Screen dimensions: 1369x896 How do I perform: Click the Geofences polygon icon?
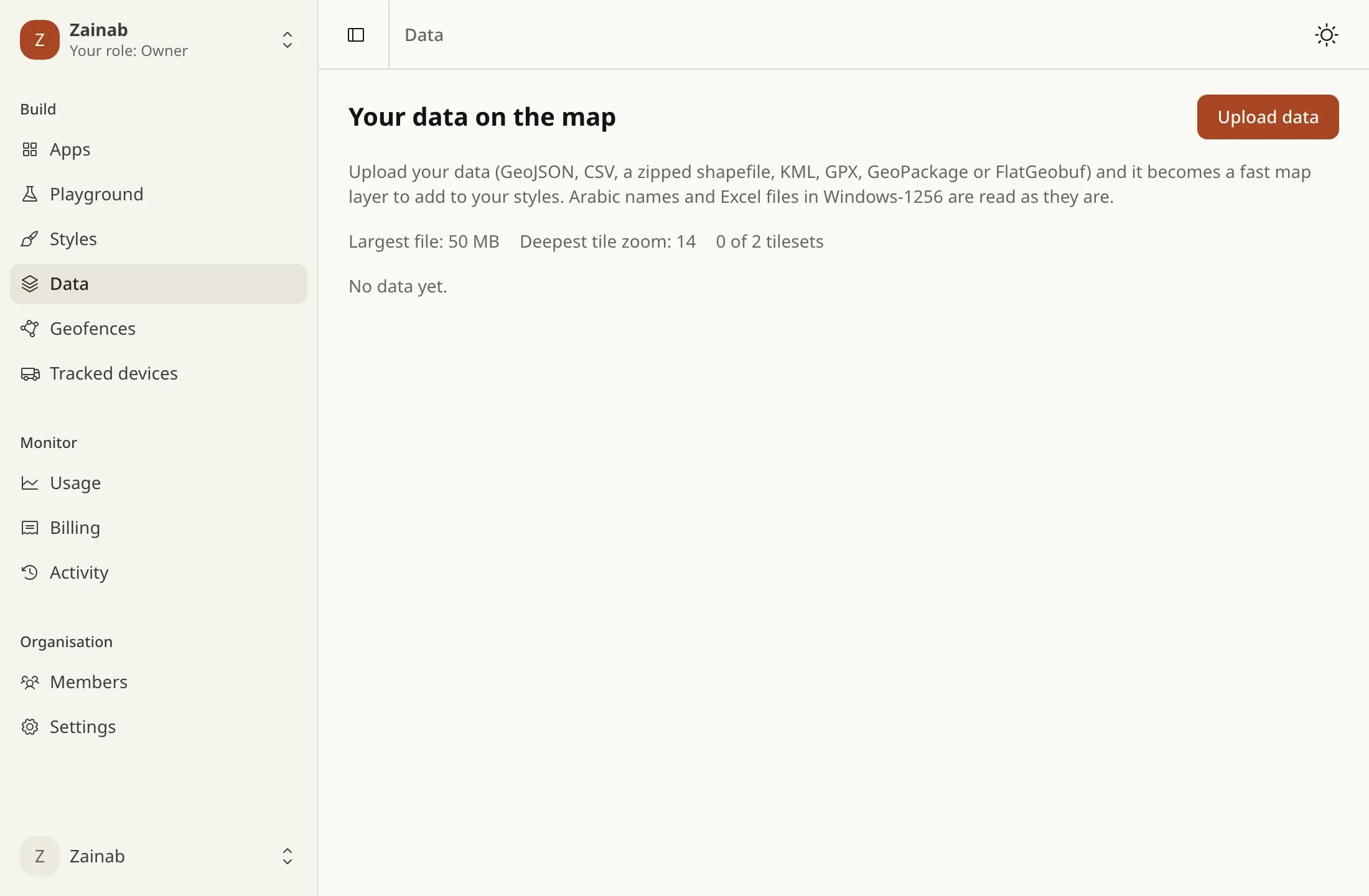[x=30, y=329]
